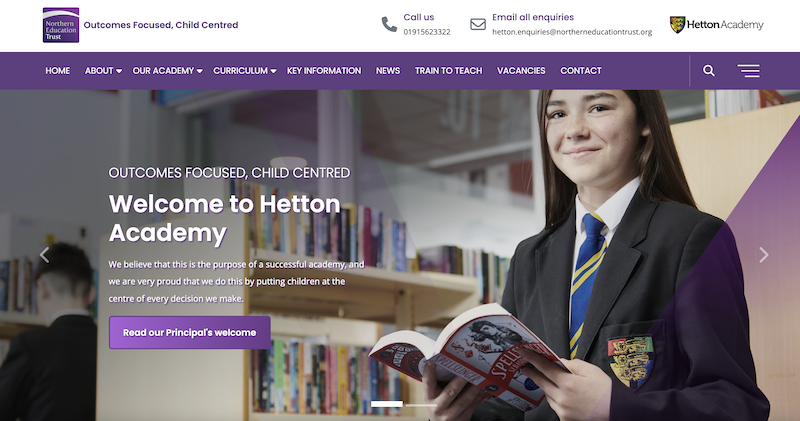Image resolution: width=800 pixels, height=421 pixels.
Task: Open the News menu item
Action: 388,71
